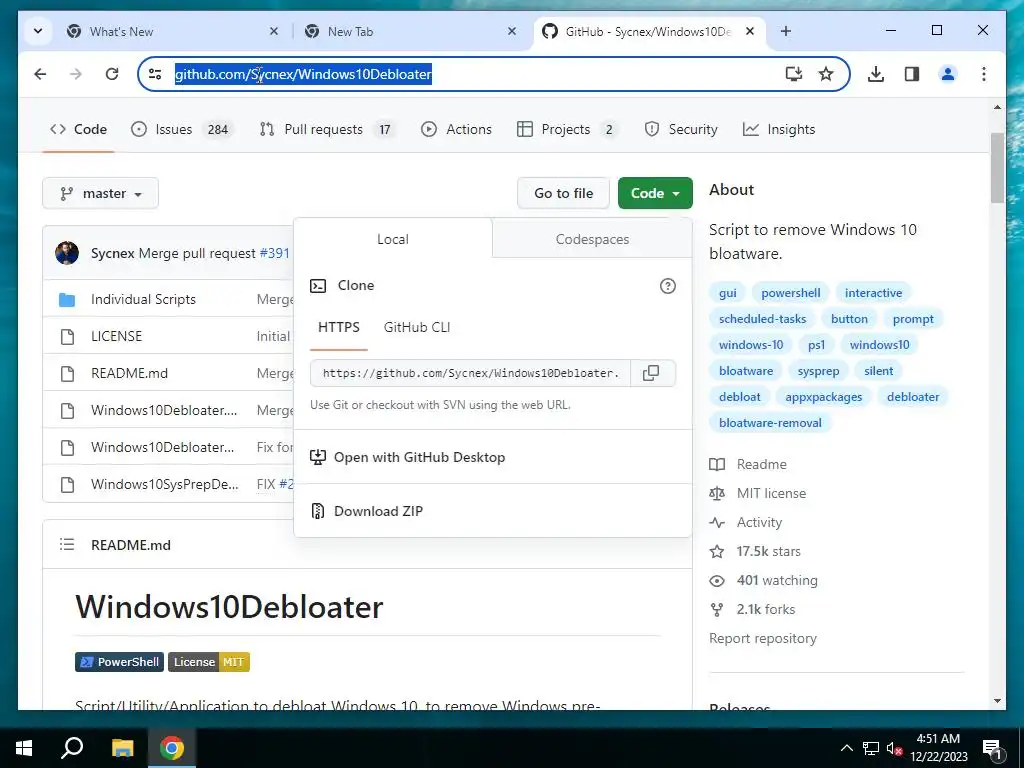The width and height of the screenshot is (1024, 768).
Task: Open the 17.5k stars link
Action: click(755, 551)
